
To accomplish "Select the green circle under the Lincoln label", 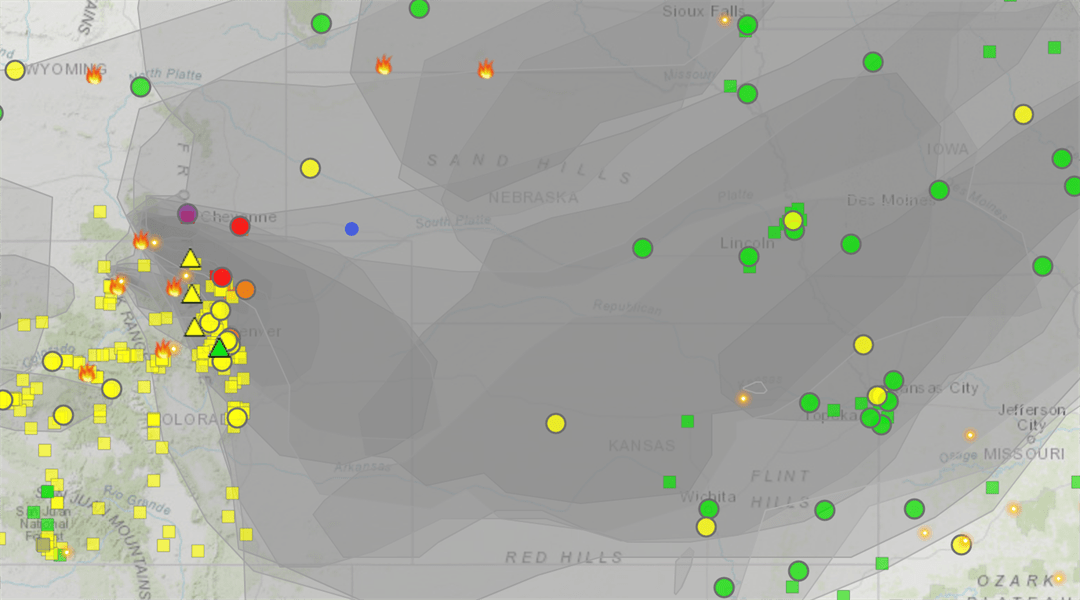I will coord(749,257).
